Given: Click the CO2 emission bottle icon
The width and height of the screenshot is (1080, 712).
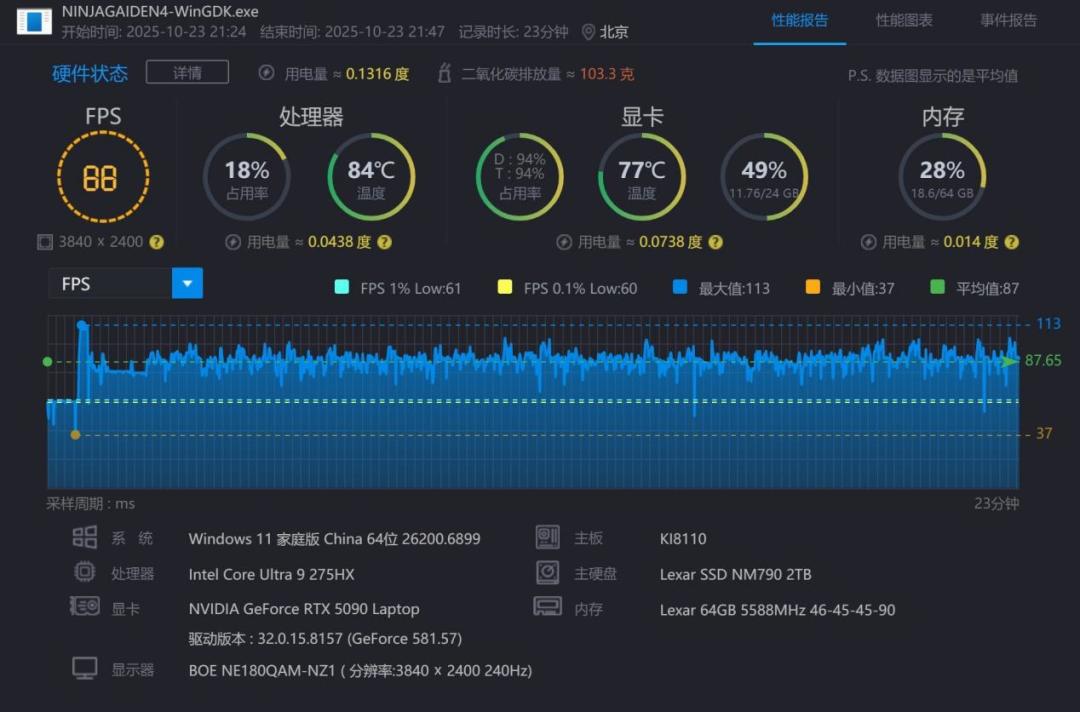Looking at the screenshot, I should 445,73.
